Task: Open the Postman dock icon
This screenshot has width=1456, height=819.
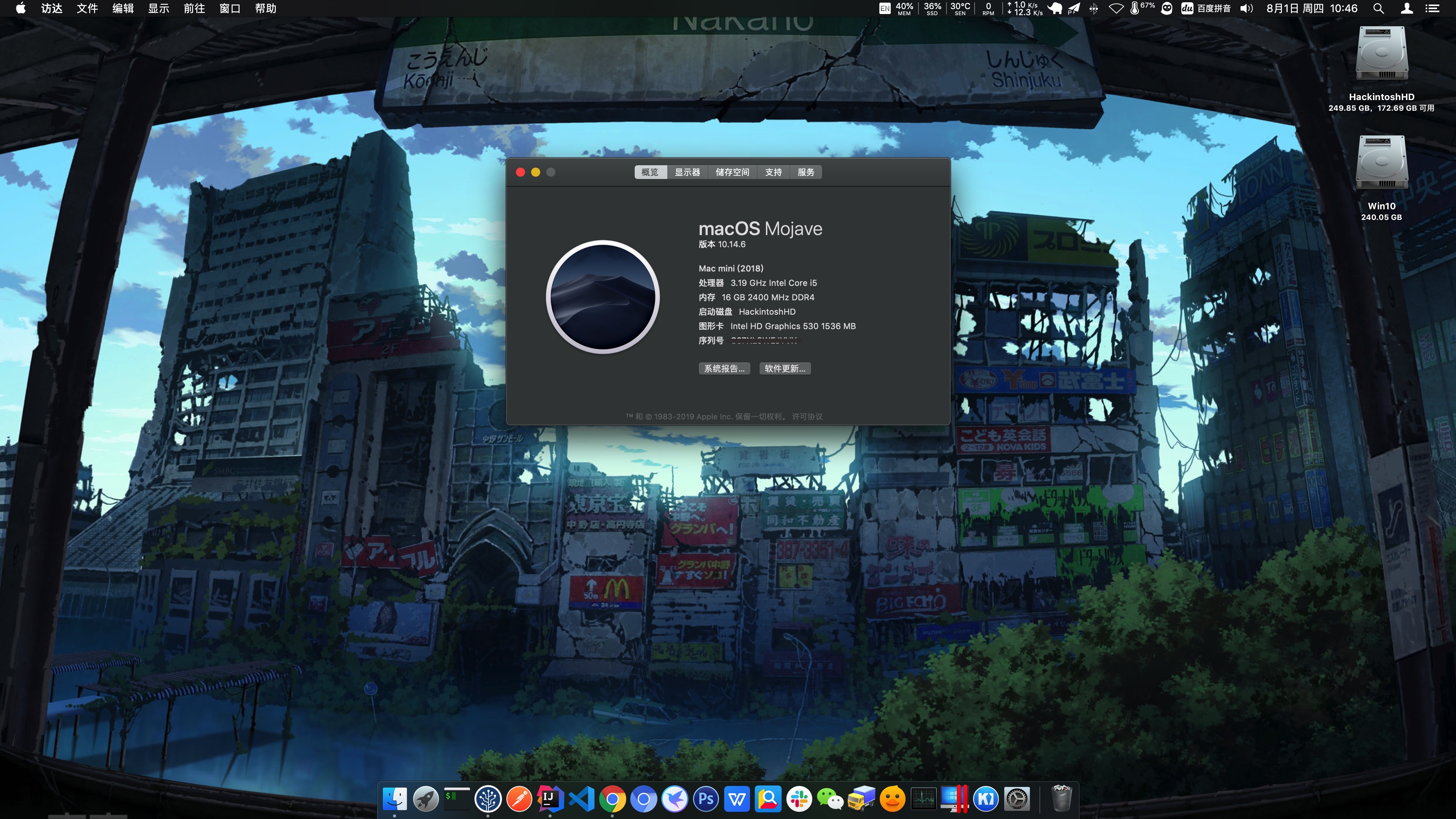Action: 519,799
